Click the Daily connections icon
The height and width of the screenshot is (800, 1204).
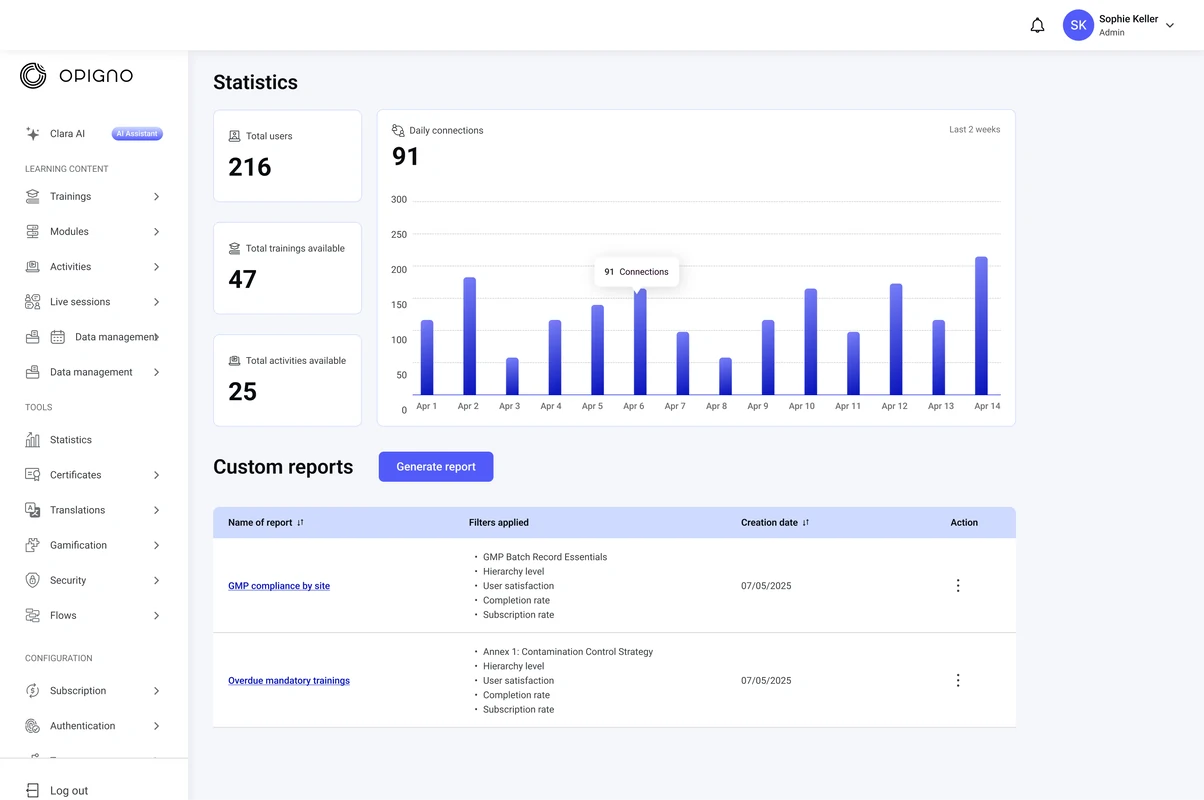pyautogui.click(x=398, y=130)
